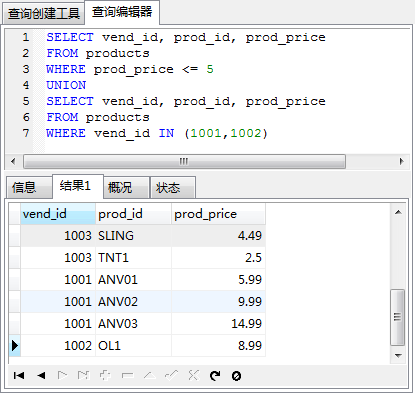This screenshot has height=394, width=415.
Task: Click the editor scroll left arrow
Action: click(13, 161)
